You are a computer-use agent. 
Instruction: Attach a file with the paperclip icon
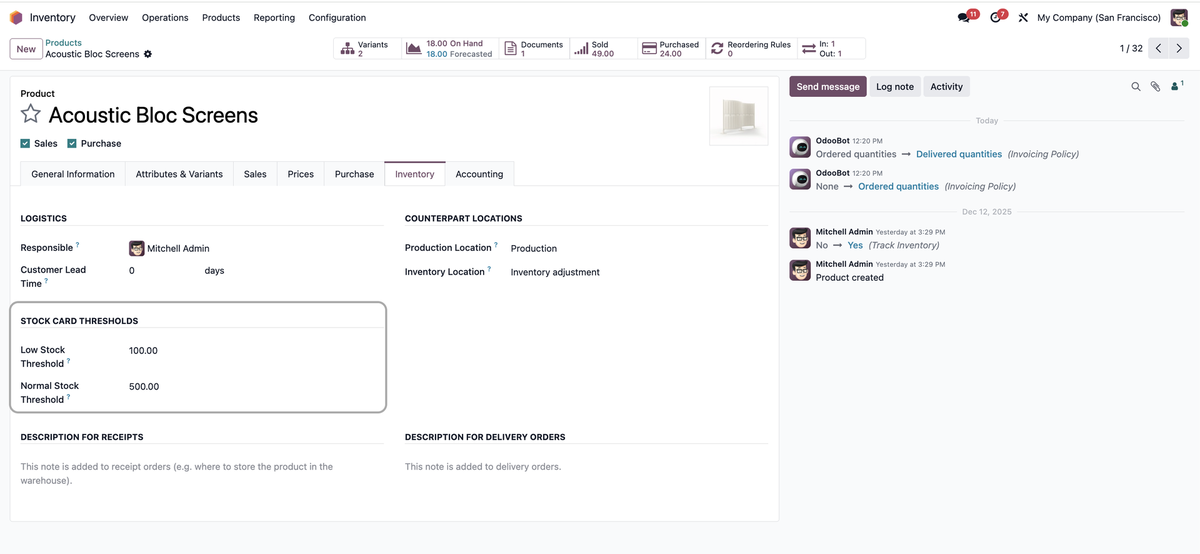[x=1155, y=87]
